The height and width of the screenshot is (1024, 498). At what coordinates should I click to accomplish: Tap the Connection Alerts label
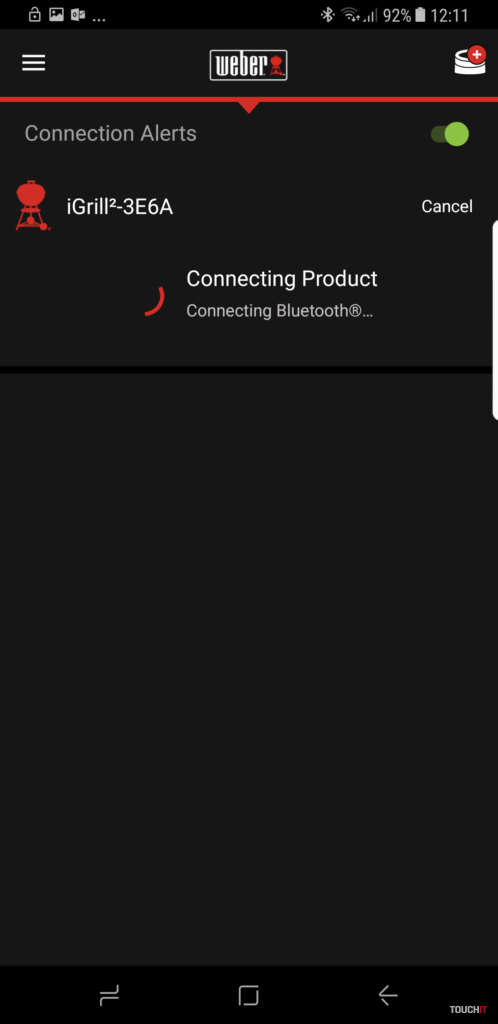point(110,133)
